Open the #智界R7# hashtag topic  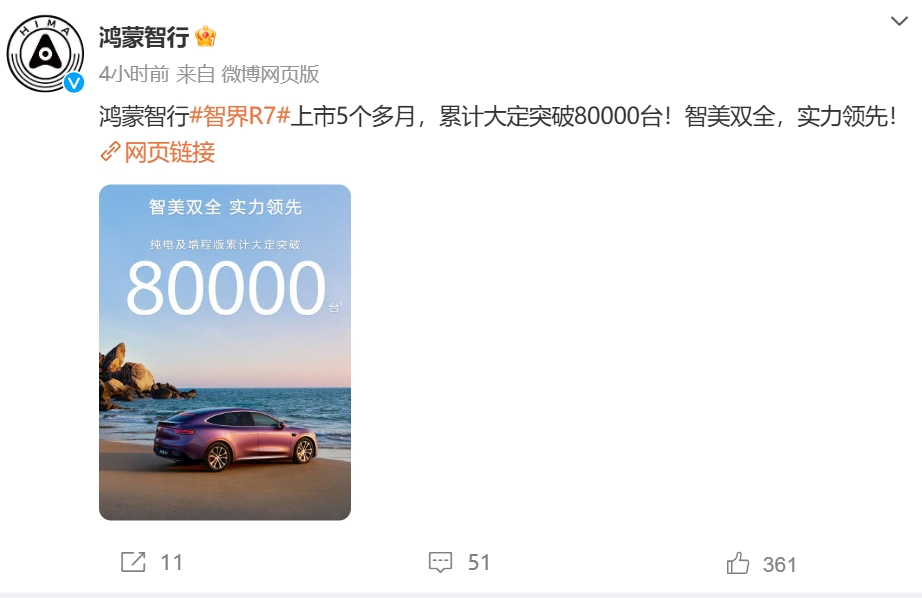(x=240, y=116)
